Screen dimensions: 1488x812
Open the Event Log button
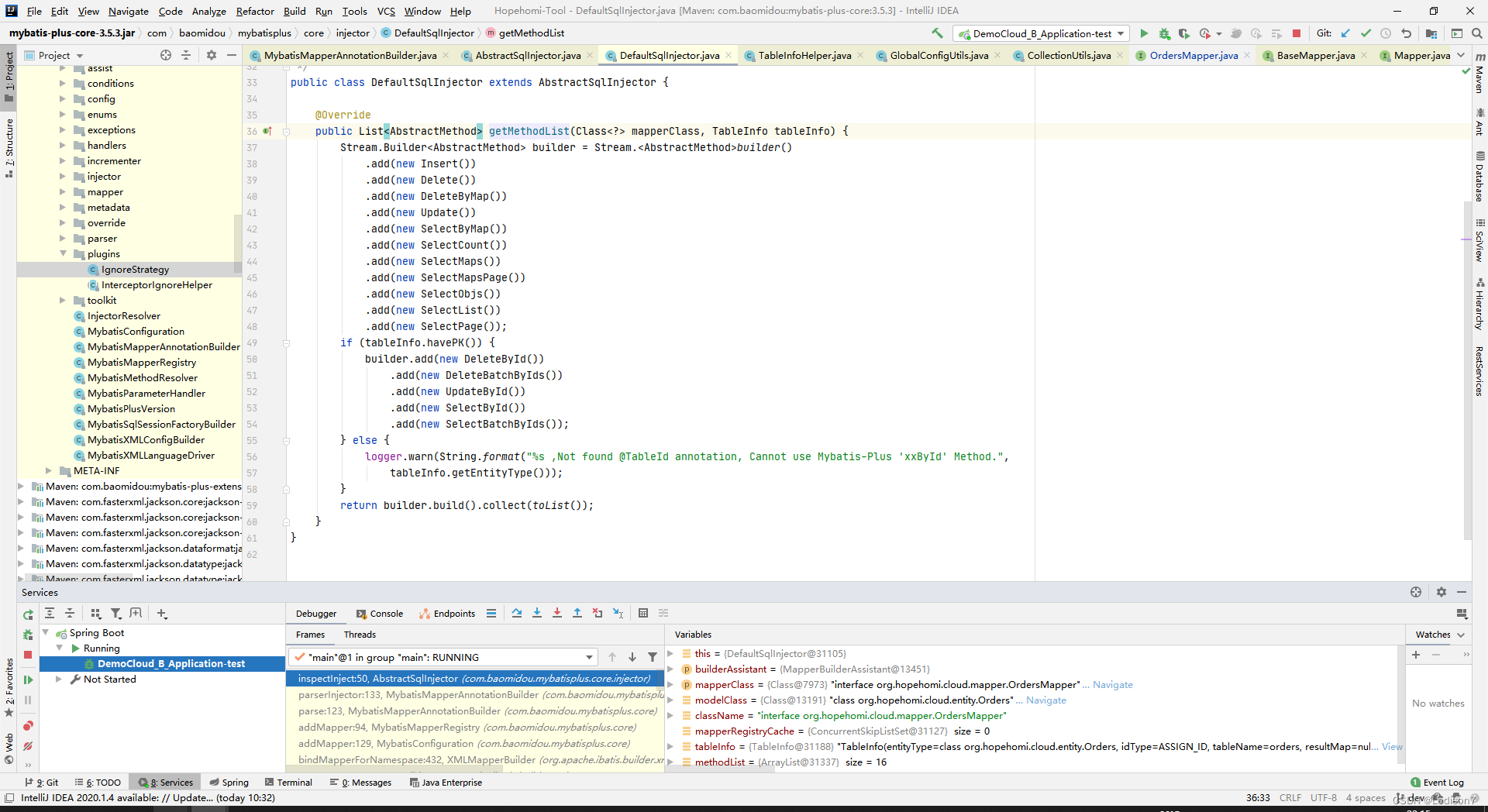click(x=1438, y=783)
